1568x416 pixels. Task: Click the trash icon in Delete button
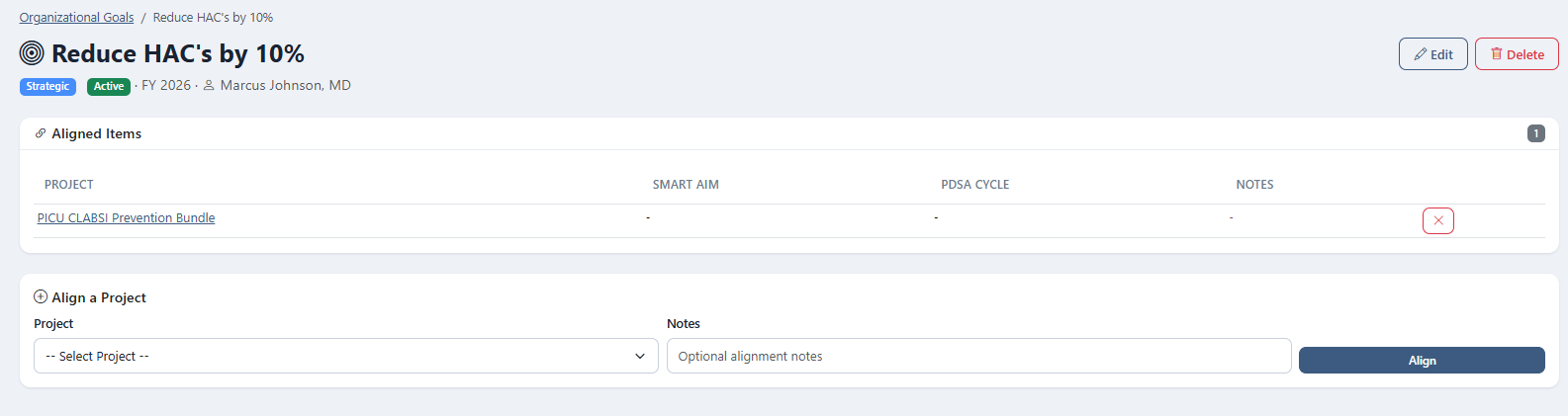pos(1496,53)
